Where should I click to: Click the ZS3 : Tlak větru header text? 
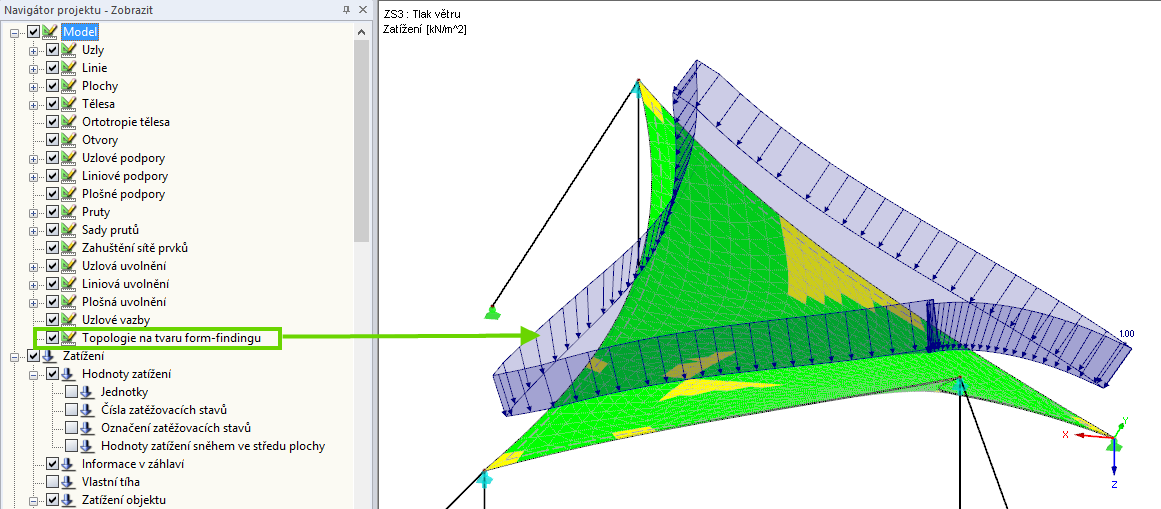click(423, 14)
